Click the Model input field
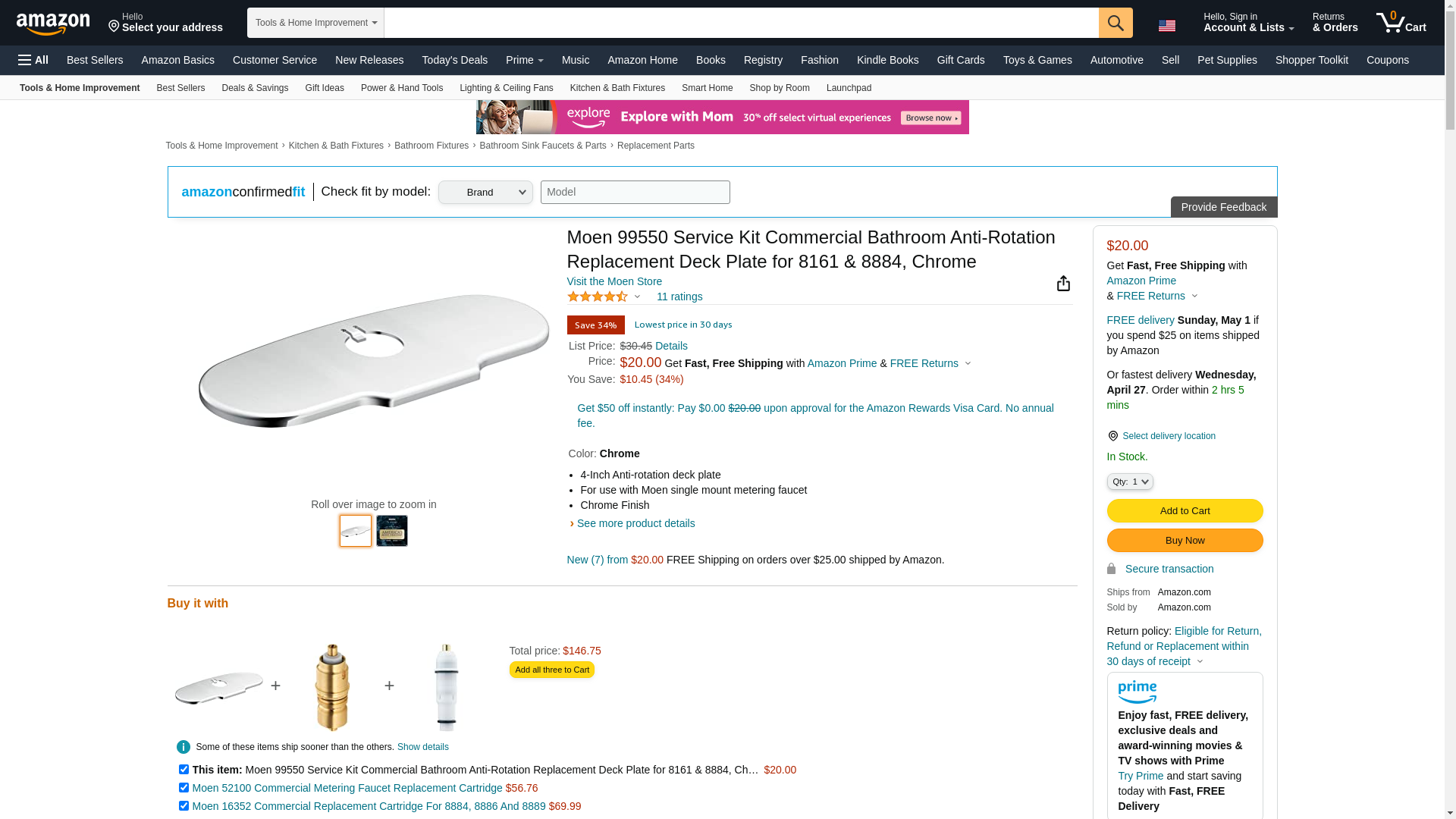1456x819 pixels. [x=635, y=192]
